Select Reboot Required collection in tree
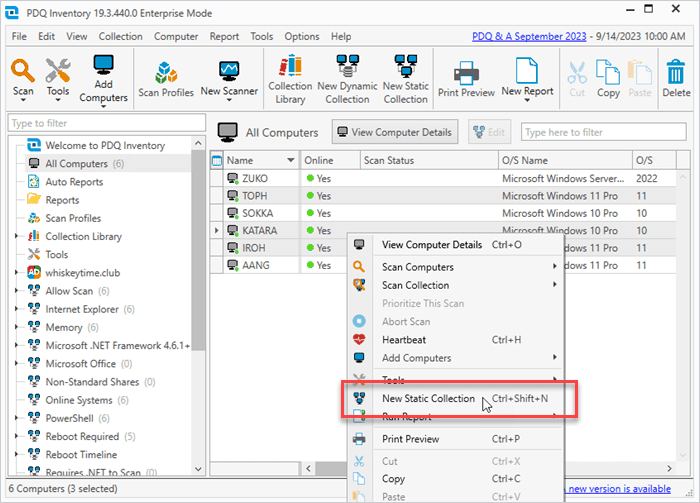700x503 pixels. (x=82, y=436)
